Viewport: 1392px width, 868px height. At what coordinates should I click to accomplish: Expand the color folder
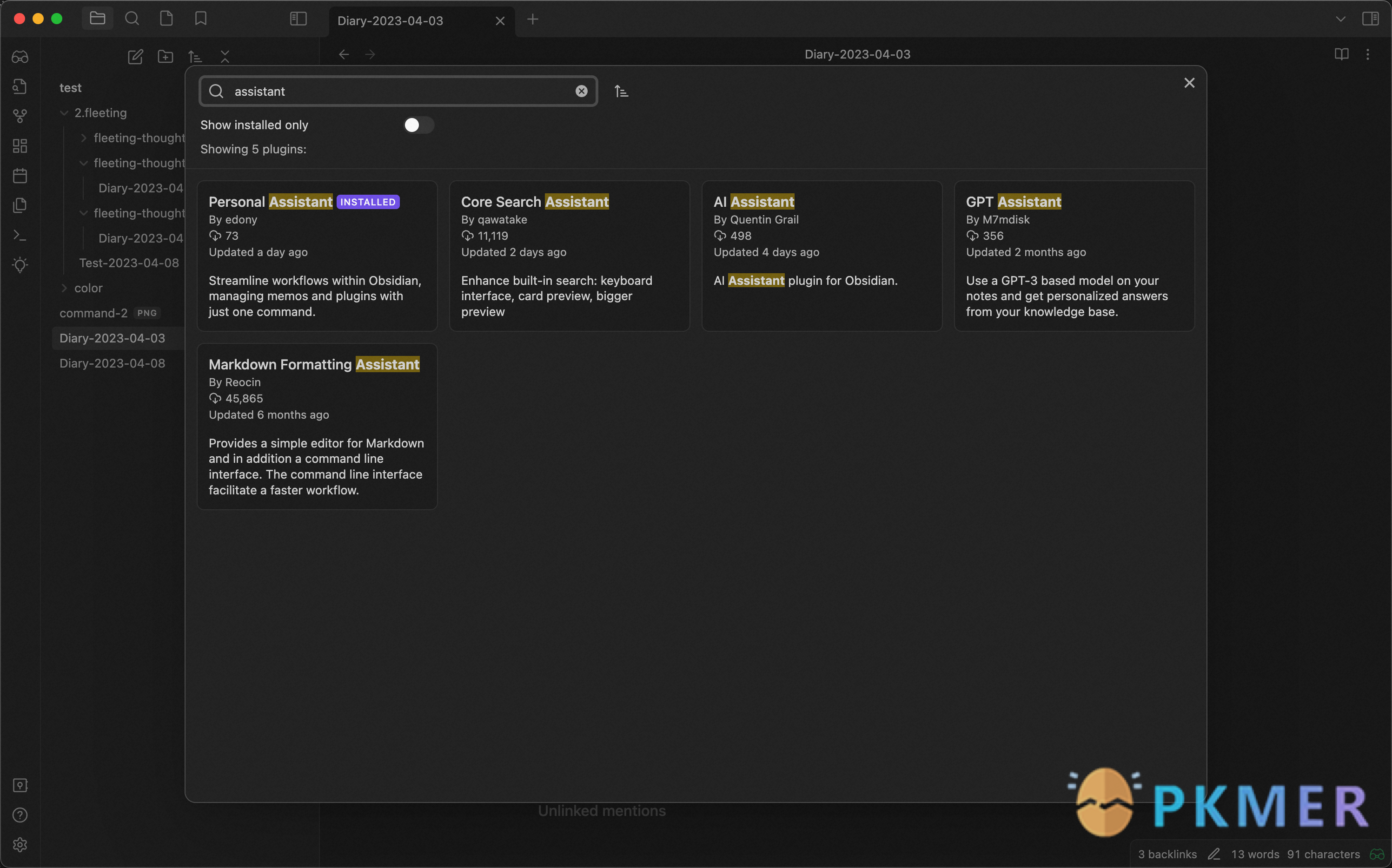point(64,288)
